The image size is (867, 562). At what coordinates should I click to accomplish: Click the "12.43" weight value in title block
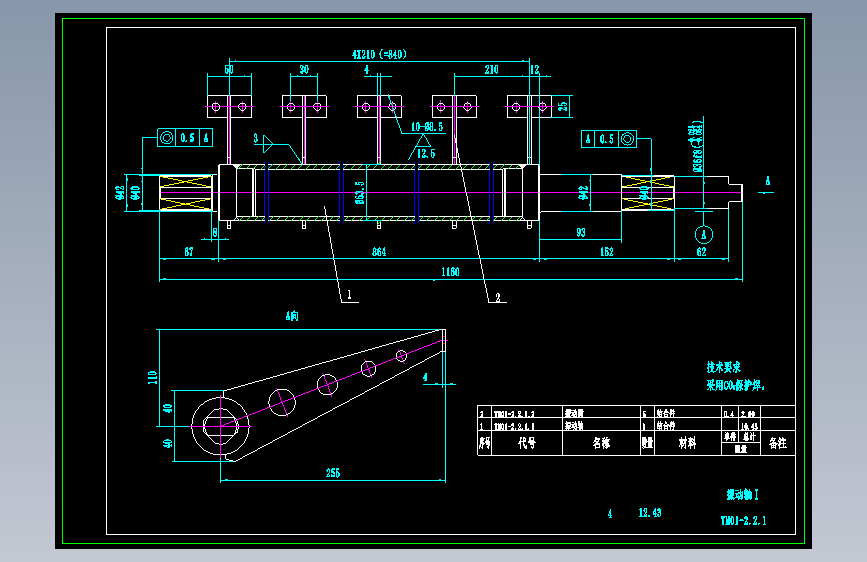click(x=650, y=513)
